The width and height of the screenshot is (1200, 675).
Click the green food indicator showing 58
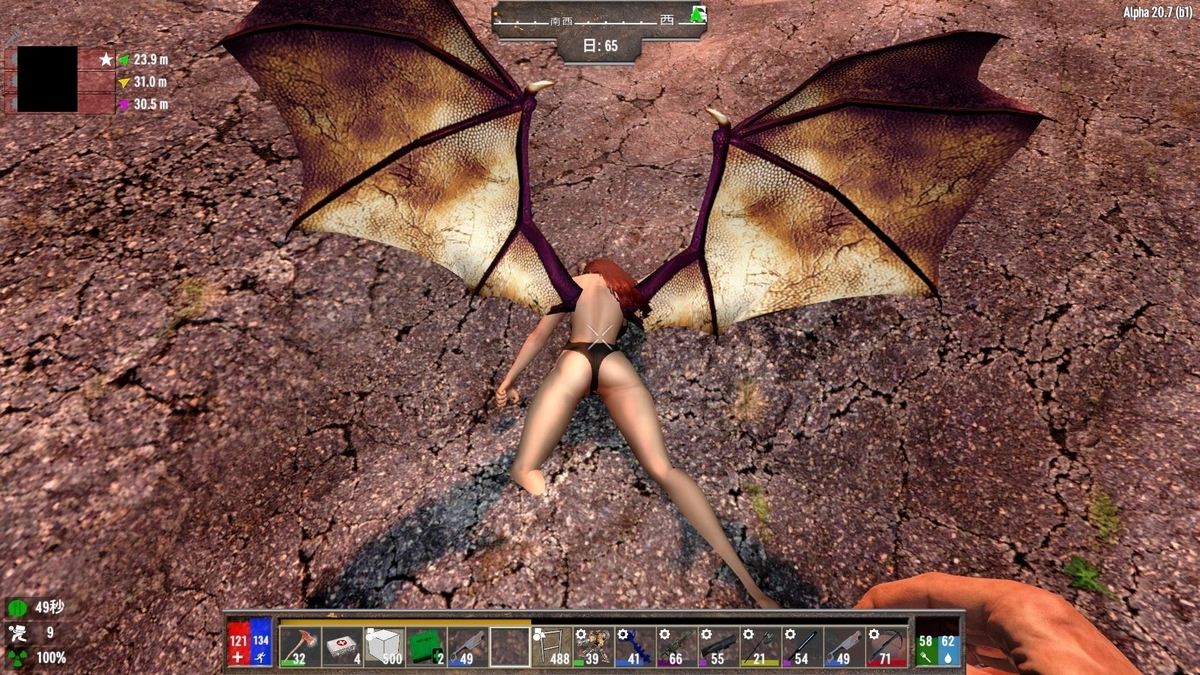pyautogui.click(x=926, y=643)
